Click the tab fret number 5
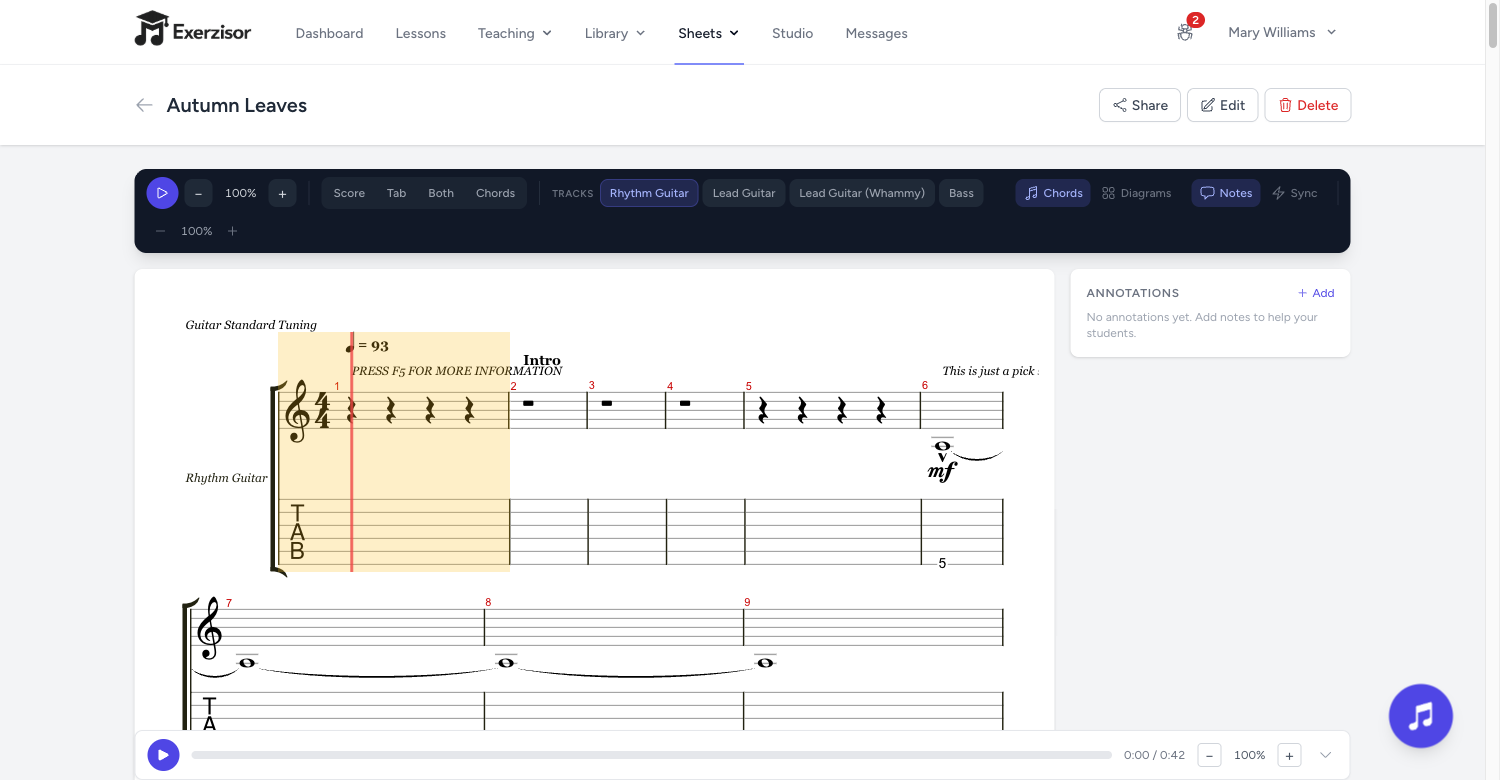This screenshot has height=780, width=1500. [942, 564]
